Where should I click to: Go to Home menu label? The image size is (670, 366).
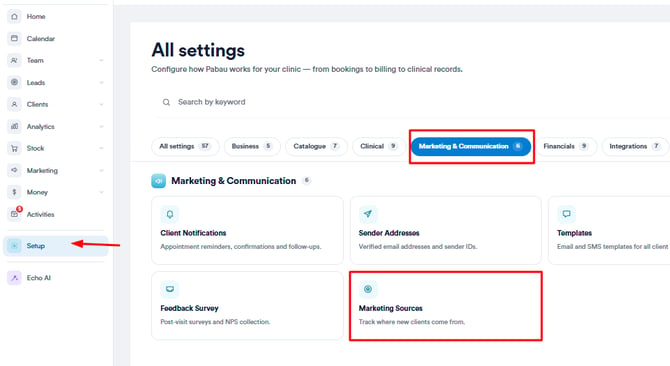pyautogui.click(x=36, y=16)
